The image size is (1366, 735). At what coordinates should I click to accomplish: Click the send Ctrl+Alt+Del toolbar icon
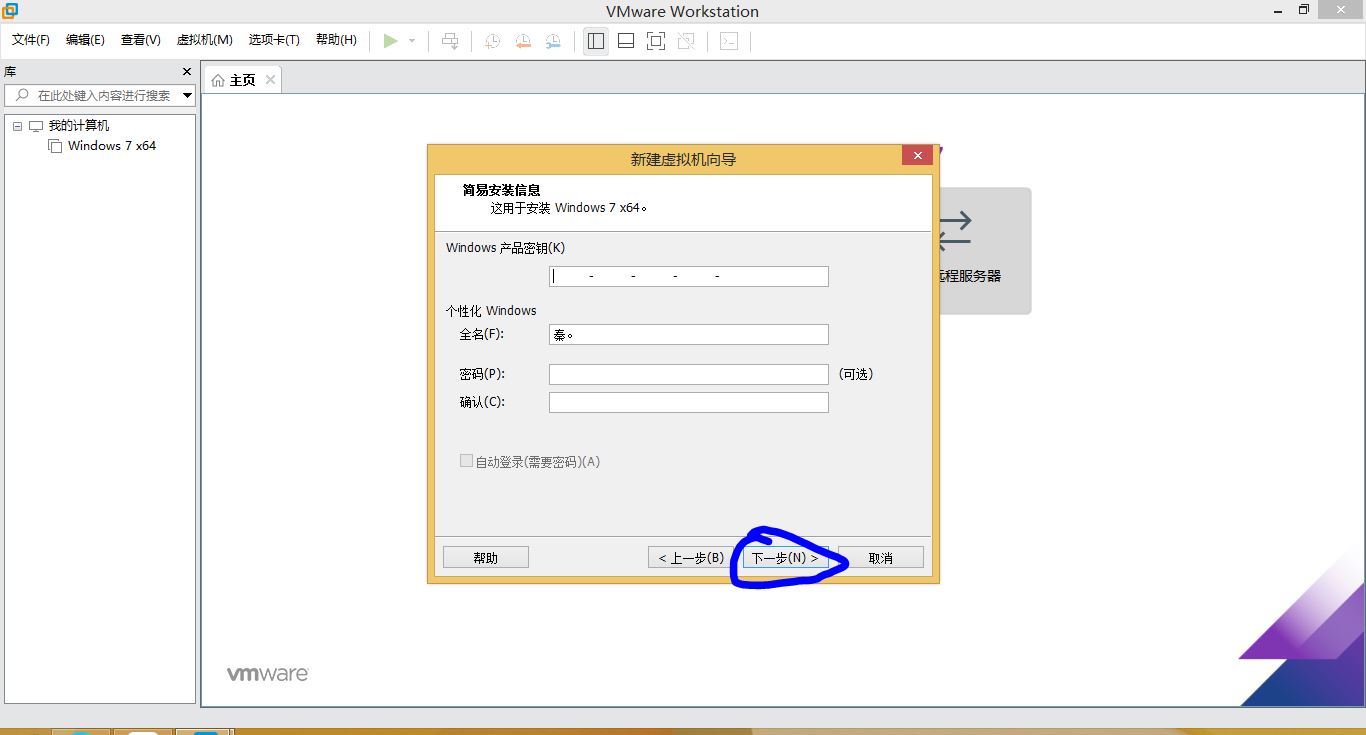point(450,41)
